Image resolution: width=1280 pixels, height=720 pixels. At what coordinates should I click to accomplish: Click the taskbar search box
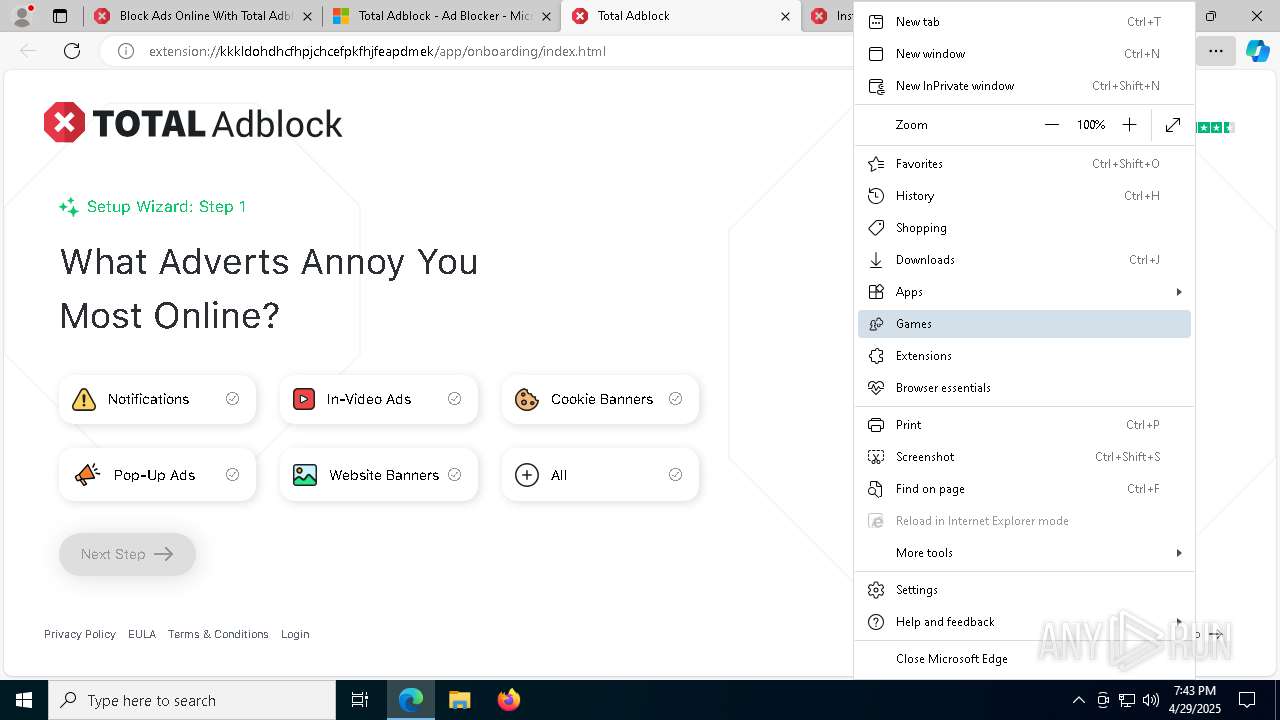tap(192, 700)
